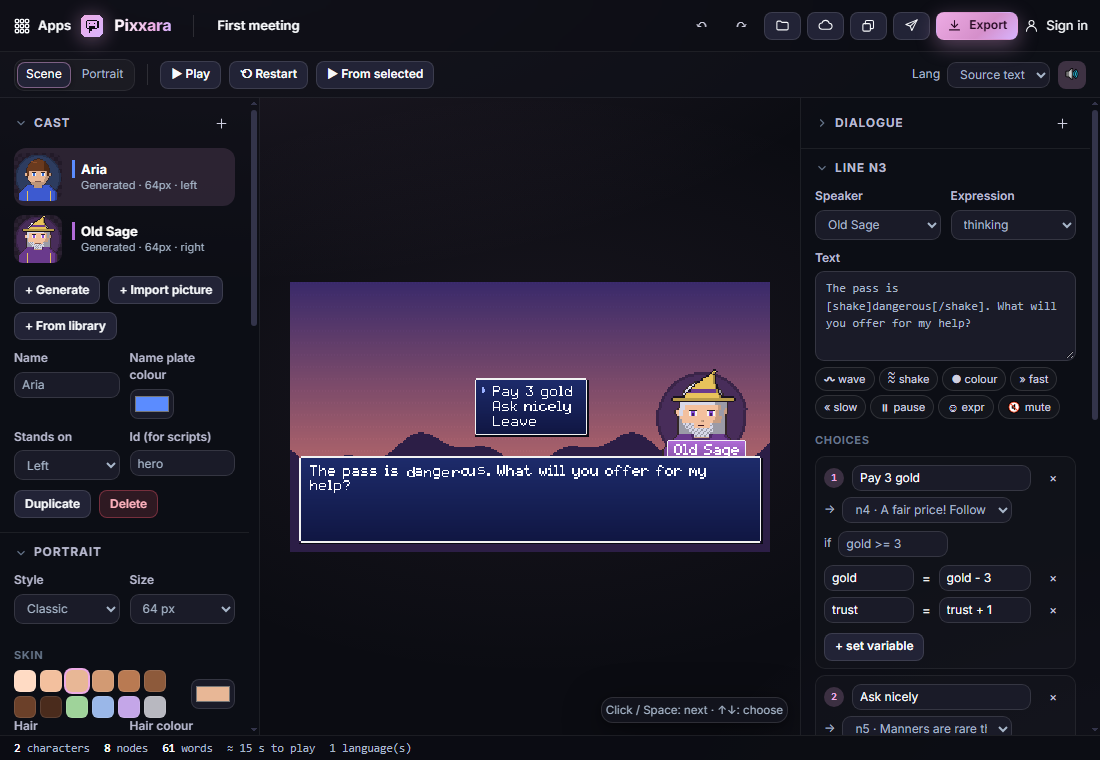The image size is (1100, 760).
Task: Open the Apps menu
Action: point(43,26)
